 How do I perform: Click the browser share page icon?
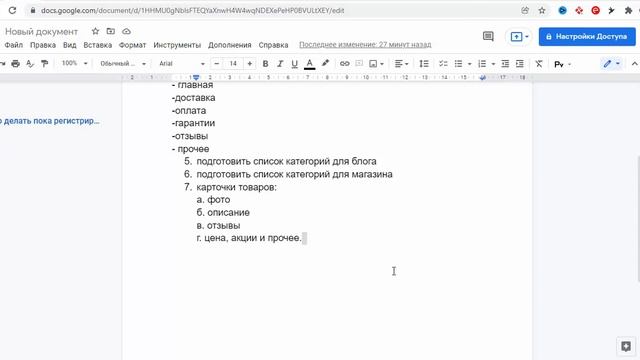coord(525,11)
